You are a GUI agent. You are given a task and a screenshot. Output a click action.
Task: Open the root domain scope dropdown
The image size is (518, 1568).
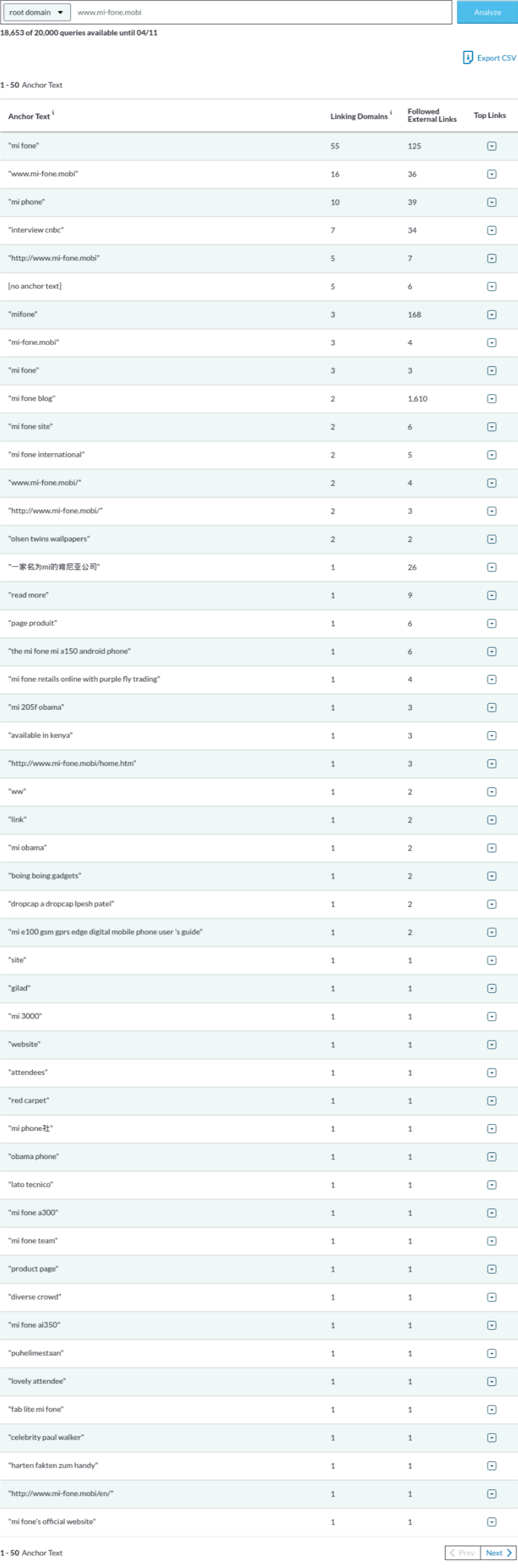[36, 12]
